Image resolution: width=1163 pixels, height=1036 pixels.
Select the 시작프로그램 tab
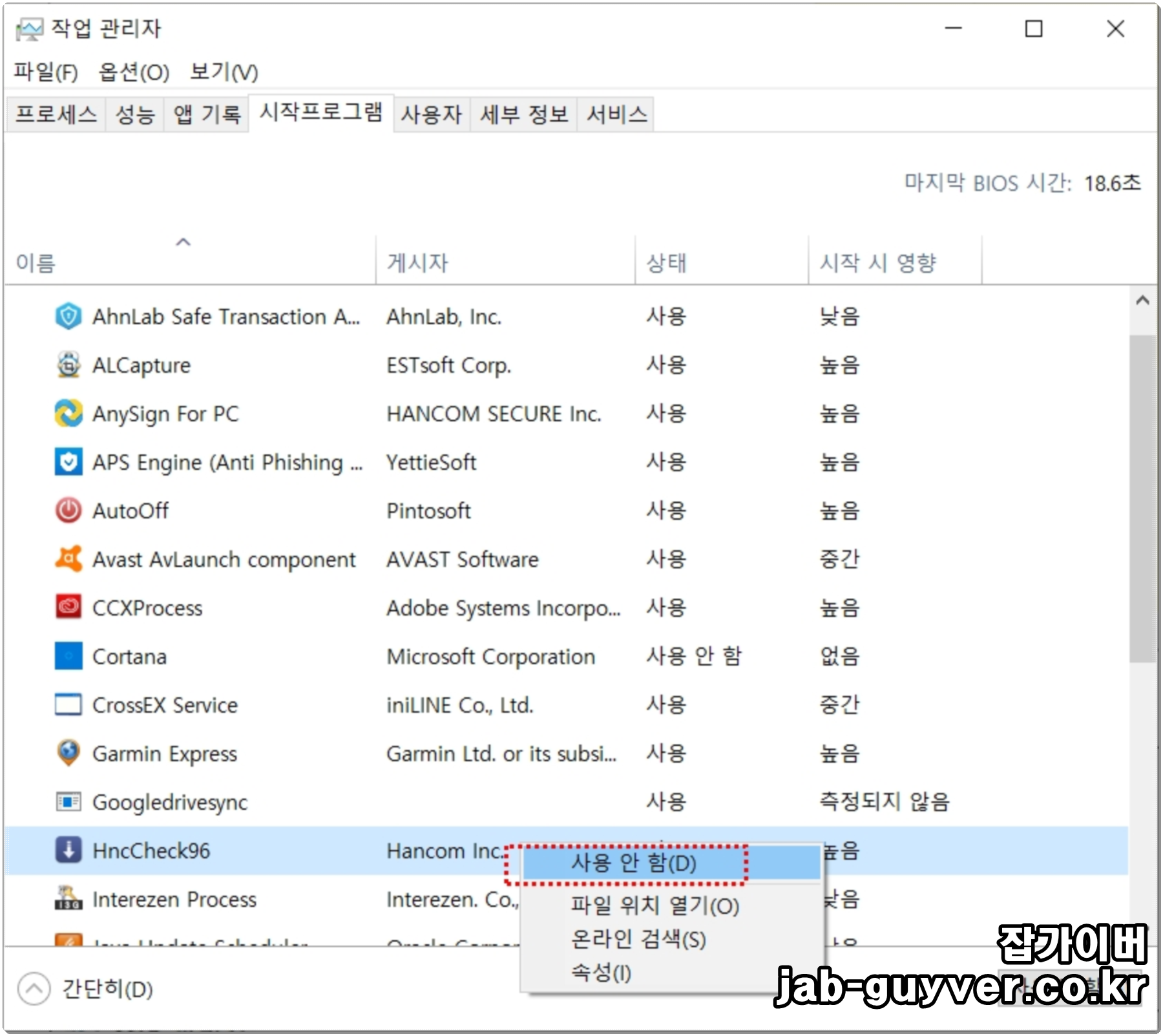[x=321, y=112]
